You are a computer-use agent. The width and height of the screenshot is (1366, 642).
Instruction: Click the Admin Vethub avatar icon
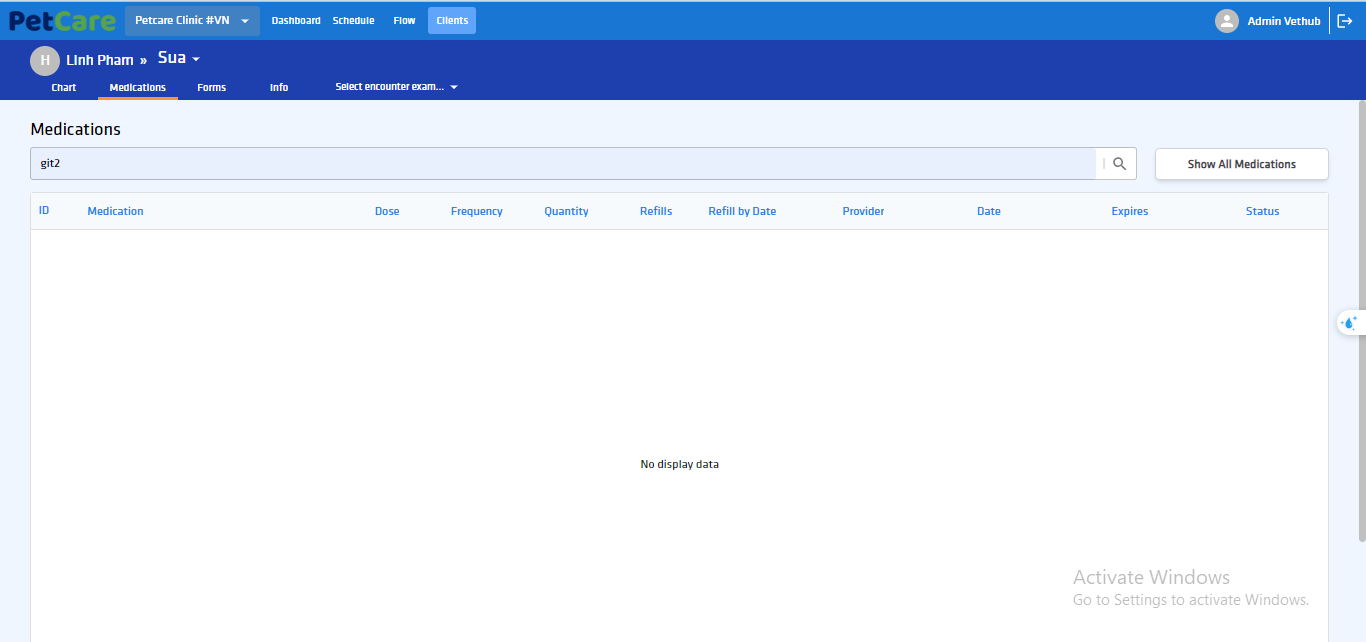coord(1227,21)
